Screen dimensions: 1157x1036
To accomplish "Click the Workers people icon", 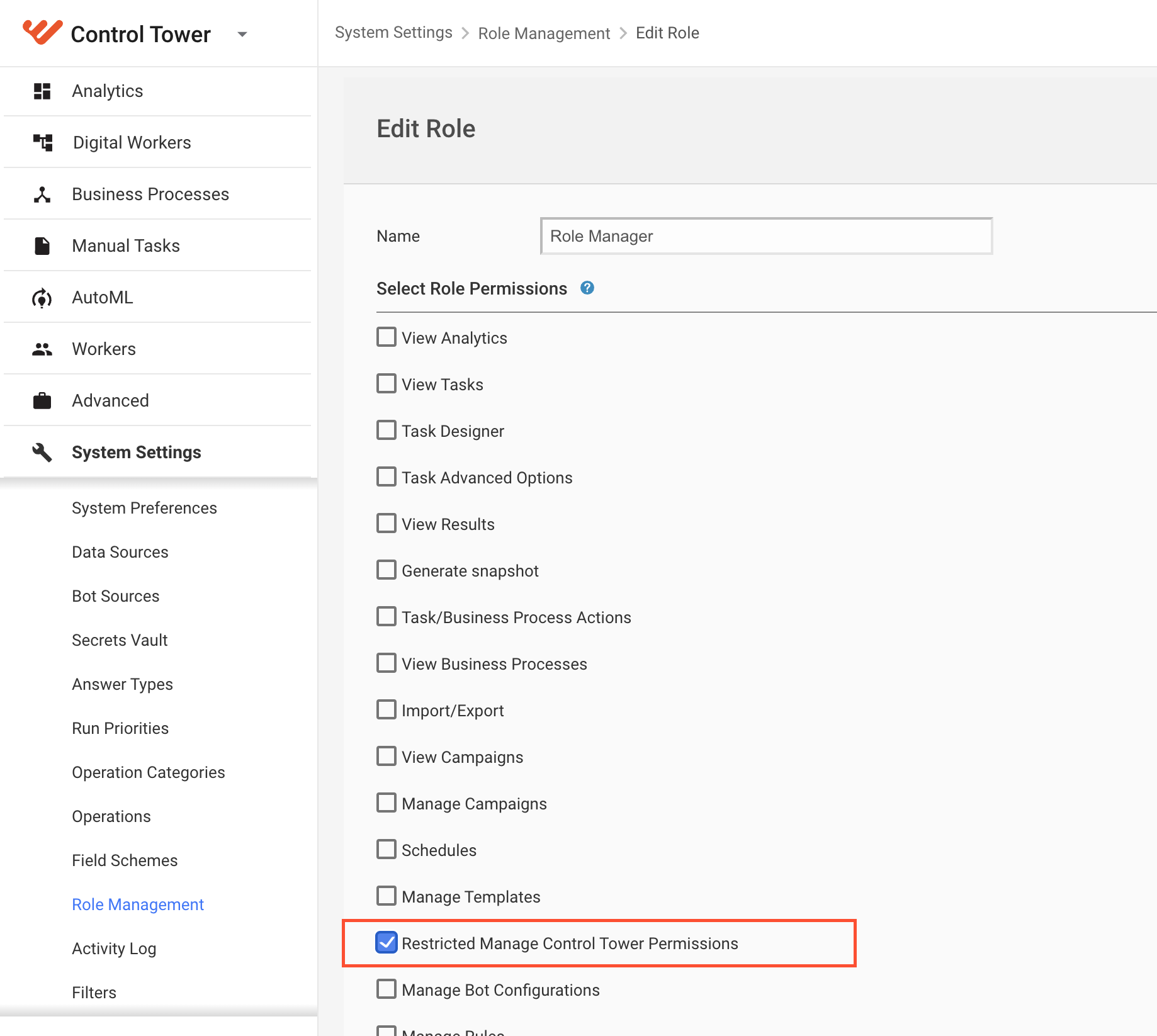I will (x=42, y=349).
